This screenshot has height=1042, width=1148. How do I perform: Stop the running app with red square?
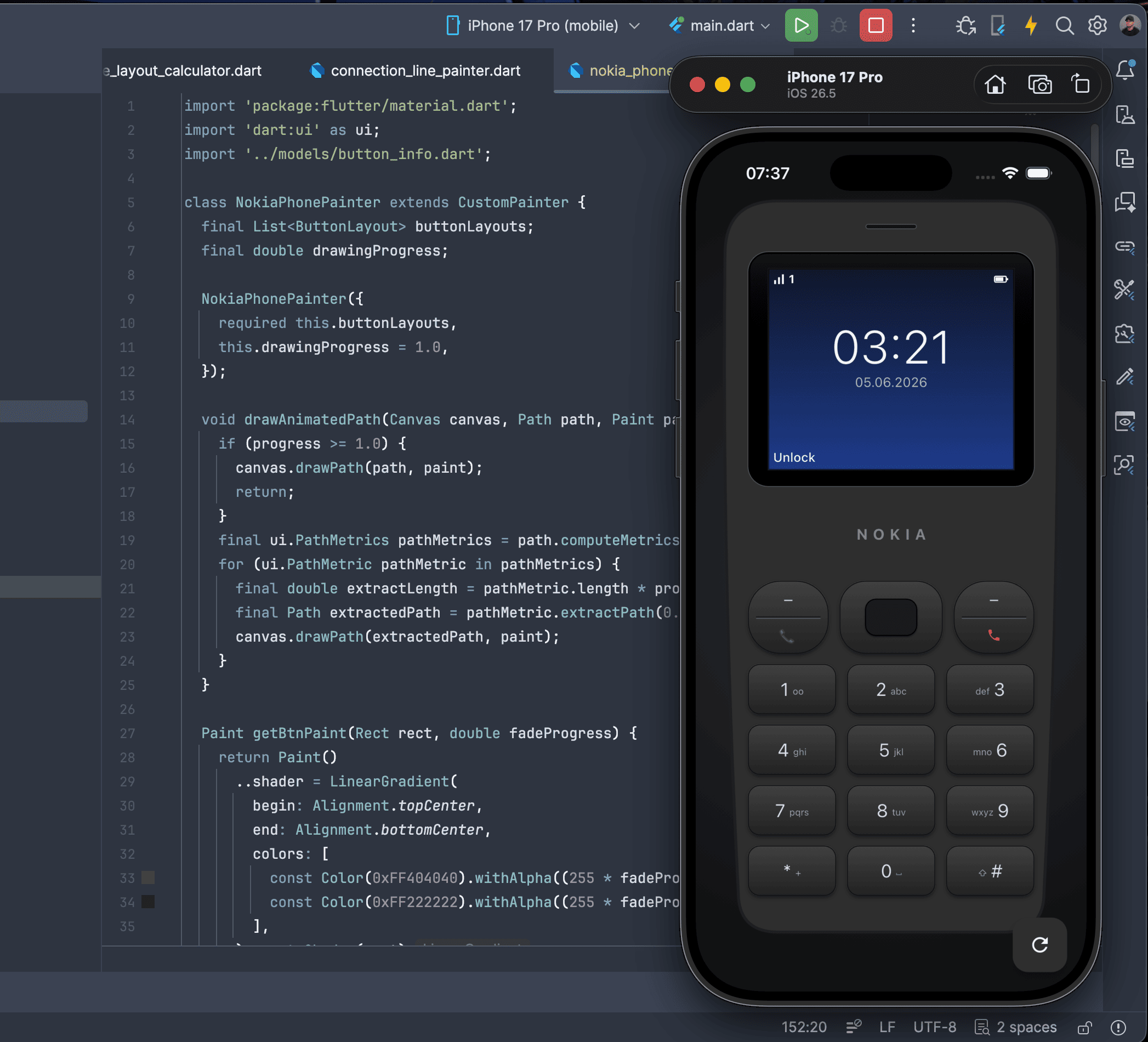point(876,26)
